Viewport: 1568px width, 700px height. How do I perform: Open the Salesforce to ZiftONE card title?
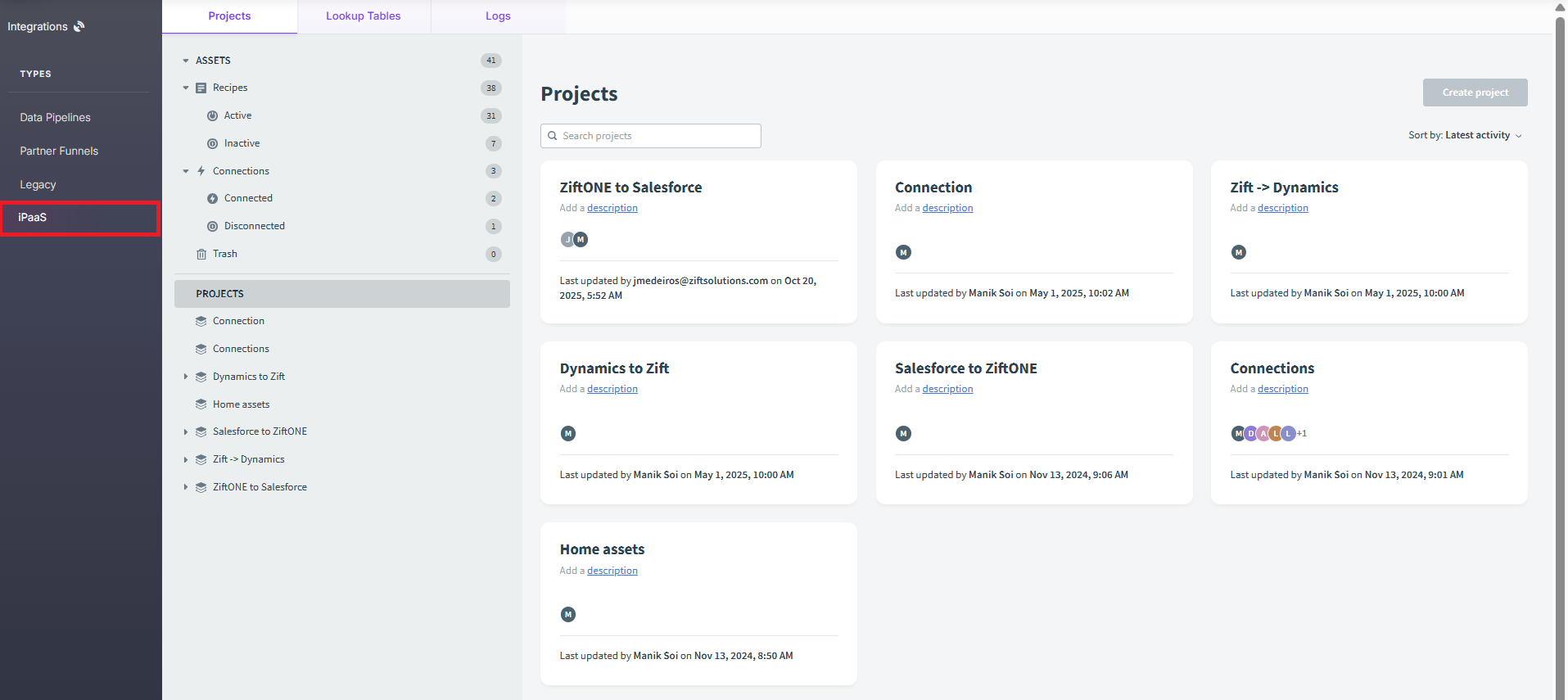tap(966, 368)
